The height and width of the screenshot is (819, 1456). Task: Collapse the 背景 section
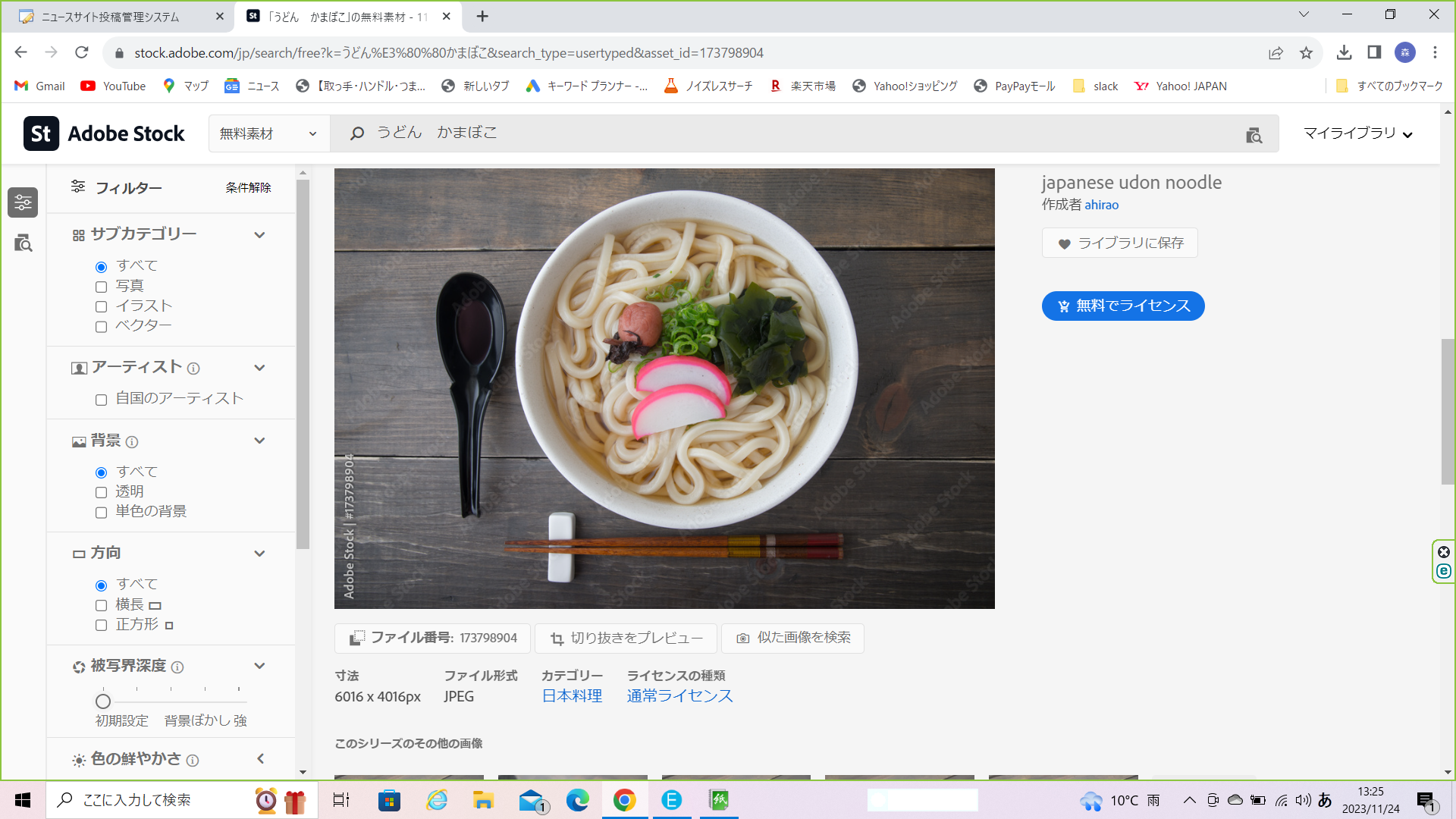[259, 441]
